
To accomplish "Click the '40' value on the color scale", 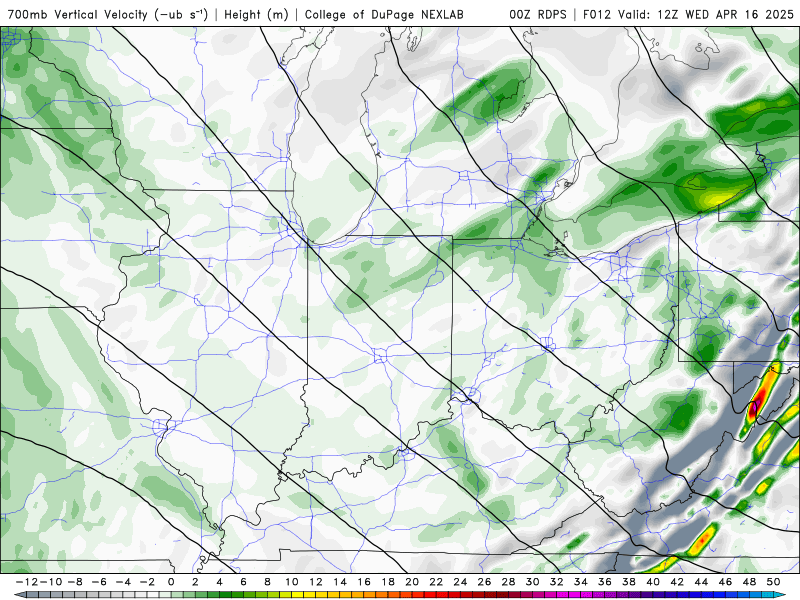I will [x=653, y=582].
